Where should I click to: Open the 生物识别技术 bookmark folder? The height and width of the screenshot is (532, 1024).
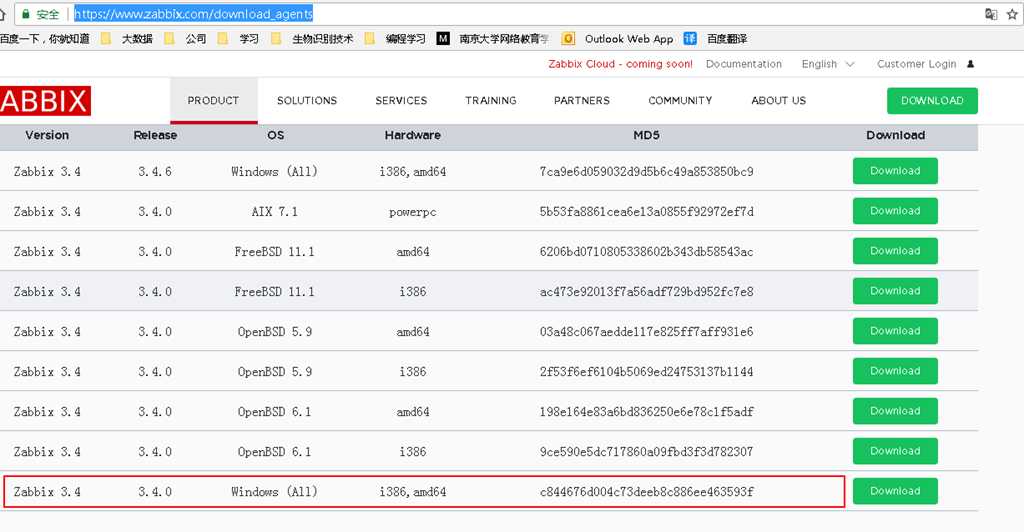point(312,39)
